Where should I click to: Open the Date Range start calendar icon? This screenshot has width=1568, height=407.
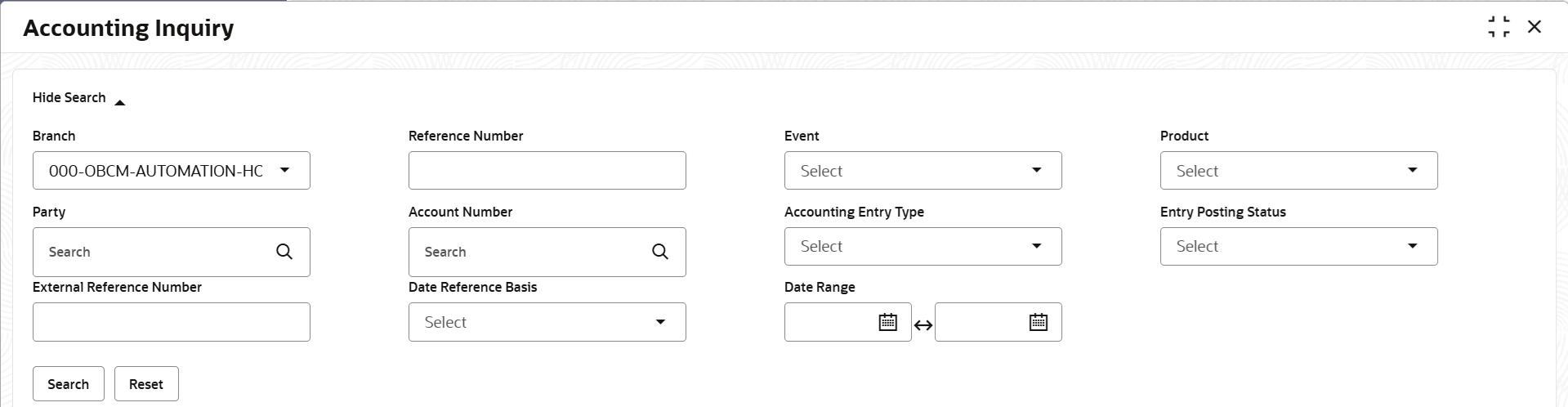(x=888, y=322)
